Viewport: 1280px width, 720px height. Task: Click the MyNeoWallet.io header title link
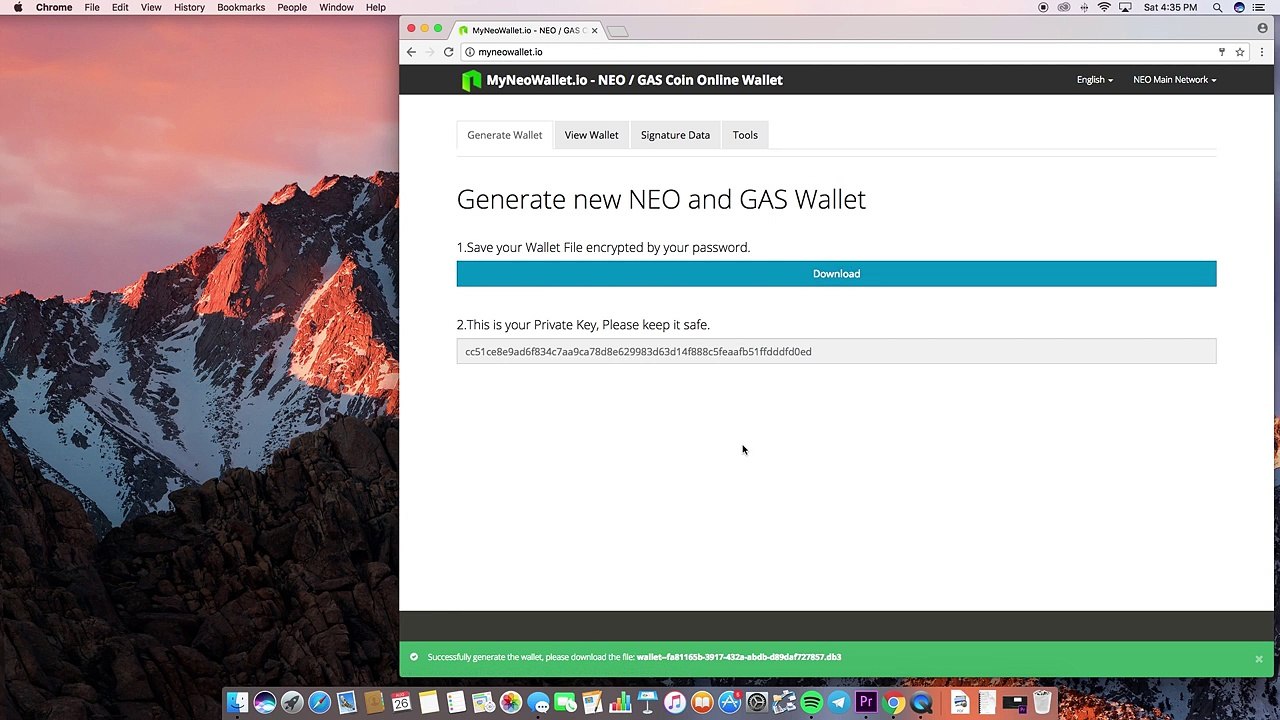point(634,80)
